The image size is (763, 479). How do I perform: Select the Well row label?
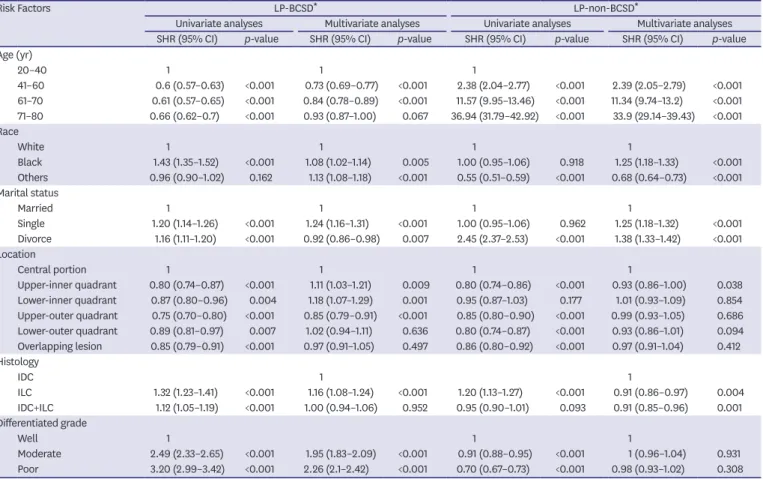[28, 439]
